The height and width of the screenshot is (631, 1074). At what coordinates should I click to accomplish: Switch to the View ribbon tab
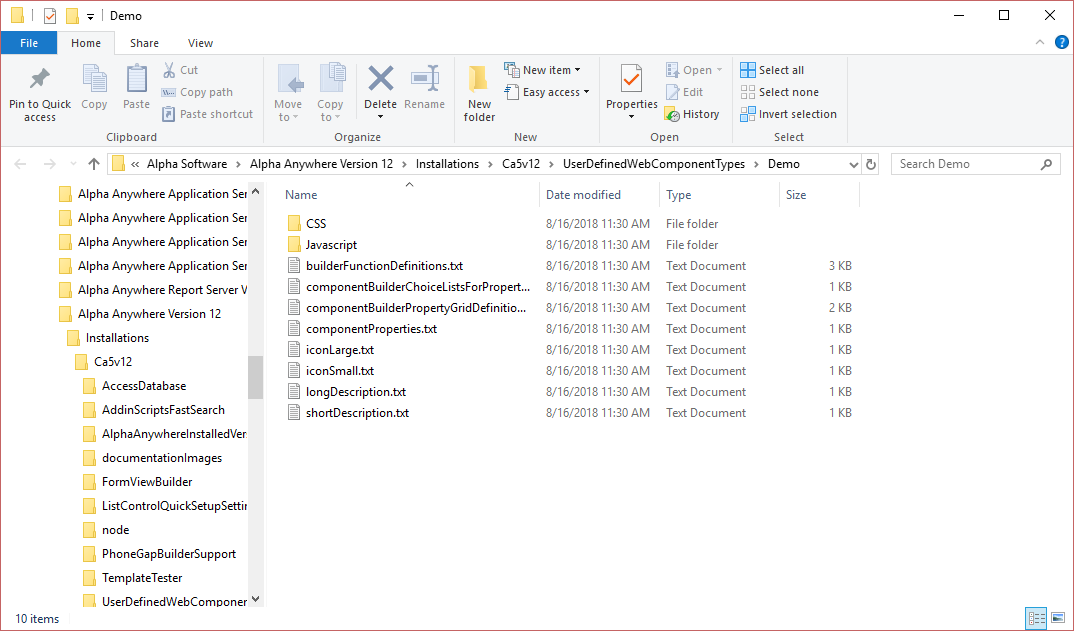click(x=200, y=42)
